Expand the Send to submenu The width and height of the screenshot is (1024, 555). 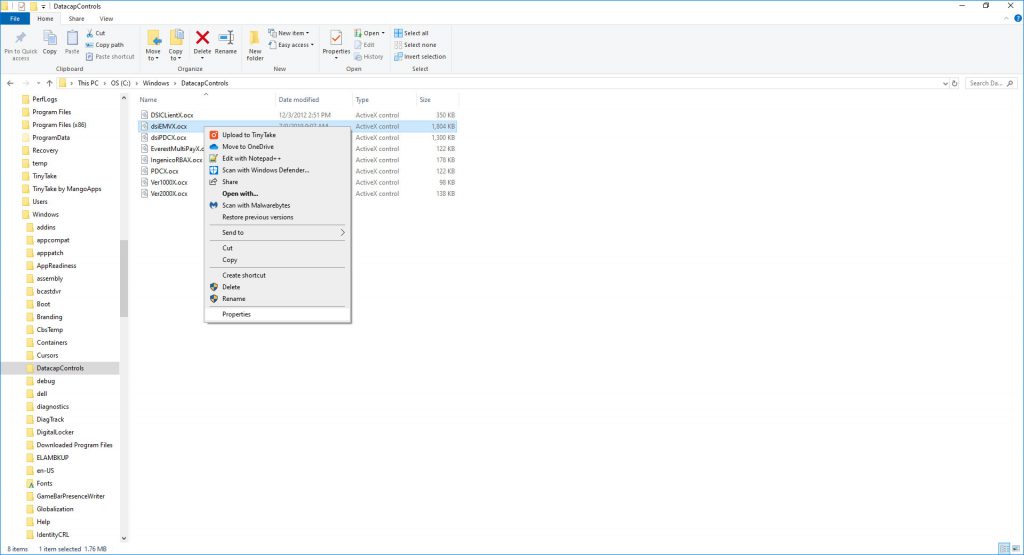(x=278, y=233)
